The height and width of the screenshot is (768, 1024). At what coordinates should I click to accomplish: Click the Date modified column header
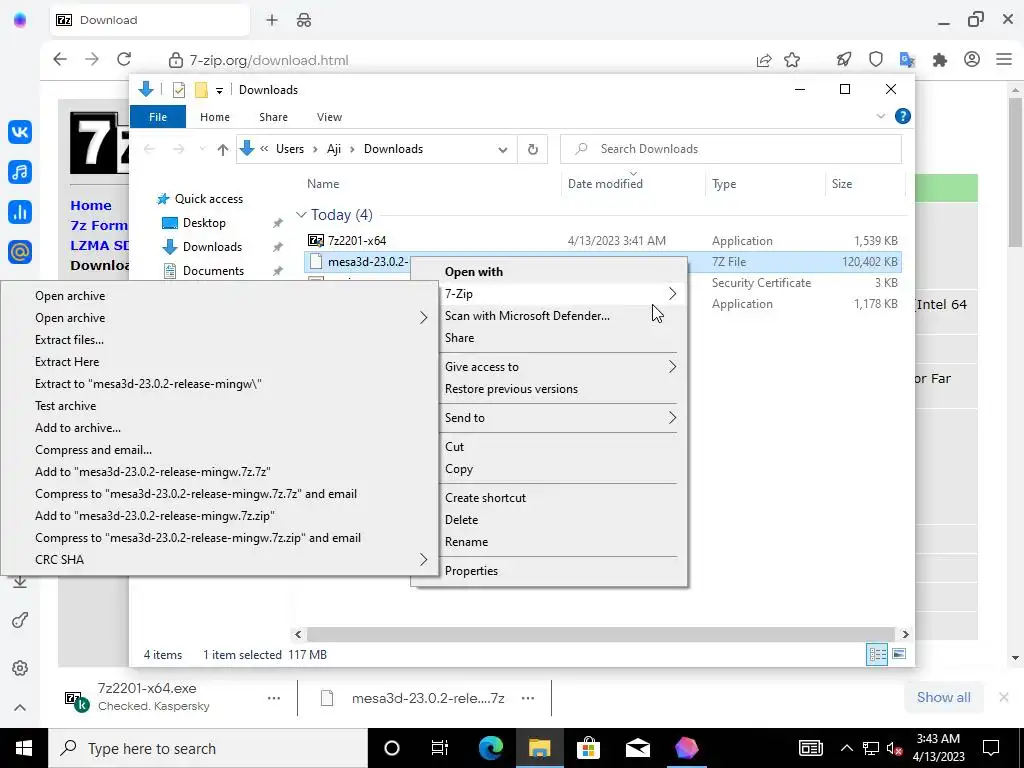click(605, 184)
